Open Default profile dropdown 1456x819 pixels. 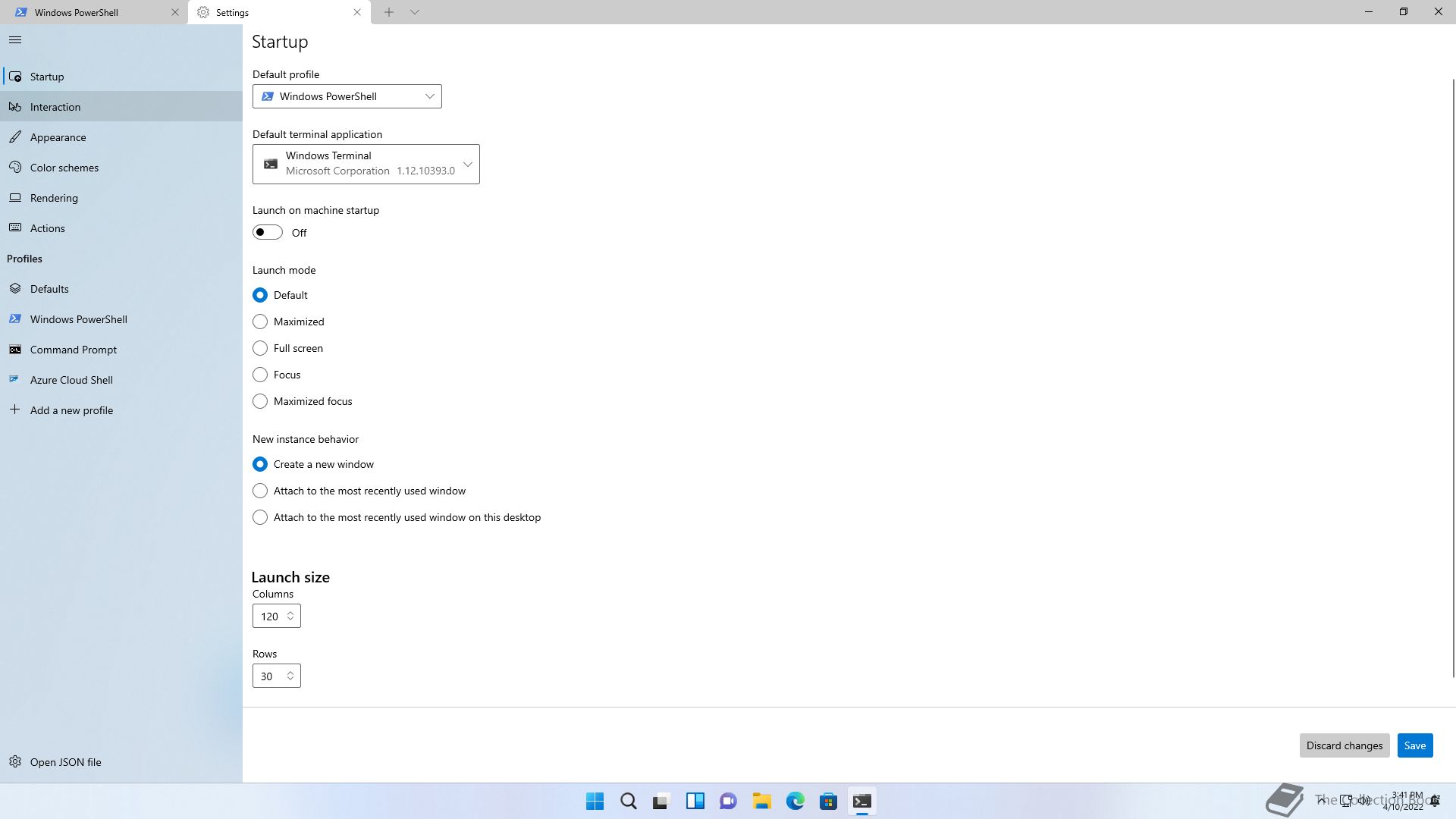pos(347,96)
